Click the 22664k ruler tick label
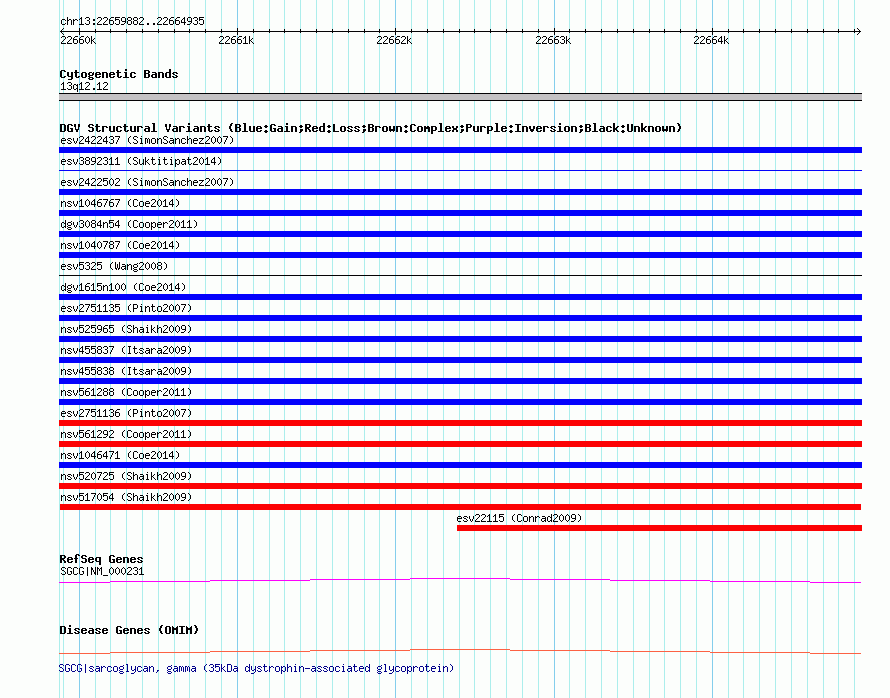Screen dimensions: 890x698 (x=711, y=41)
